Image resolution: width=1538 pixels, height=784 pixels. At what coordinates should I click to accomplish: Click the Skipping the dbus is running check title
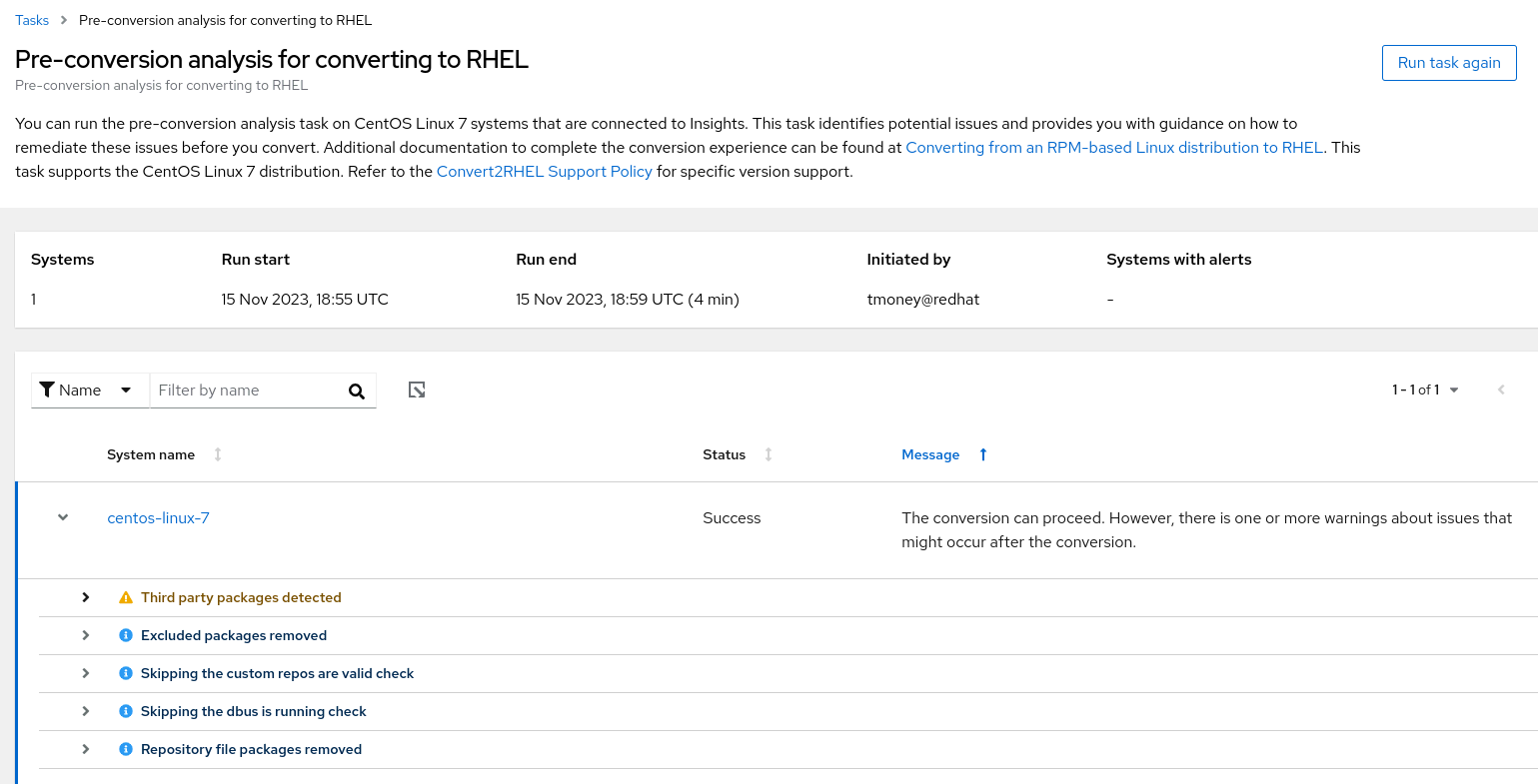coord(254,711)
